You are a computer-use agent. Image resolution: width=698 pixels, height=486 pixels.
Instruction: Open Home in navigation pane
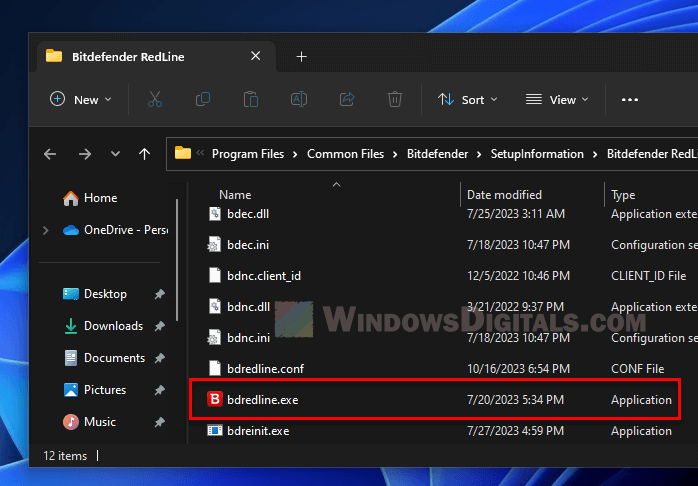(90, 198)
